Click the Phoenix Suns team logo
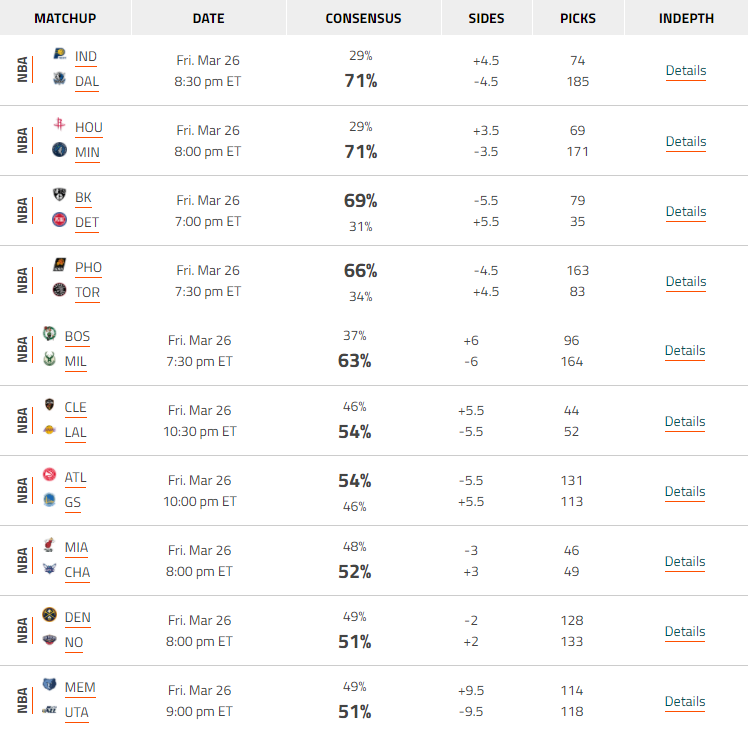The height and width of the screenshot is (746, 748). click(60, 265)
